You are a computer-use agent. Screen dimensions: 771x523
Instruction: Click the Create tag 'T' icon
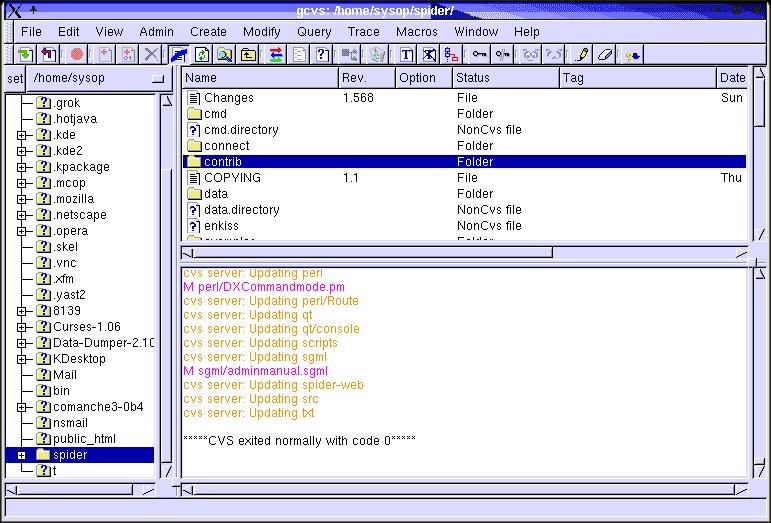[406, 54]
